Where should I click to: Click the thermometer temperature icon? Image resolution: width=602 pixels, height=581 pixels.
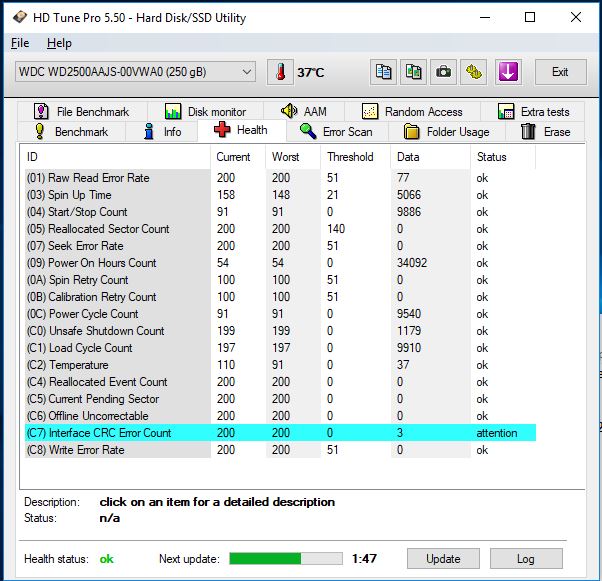pos(280,72)
